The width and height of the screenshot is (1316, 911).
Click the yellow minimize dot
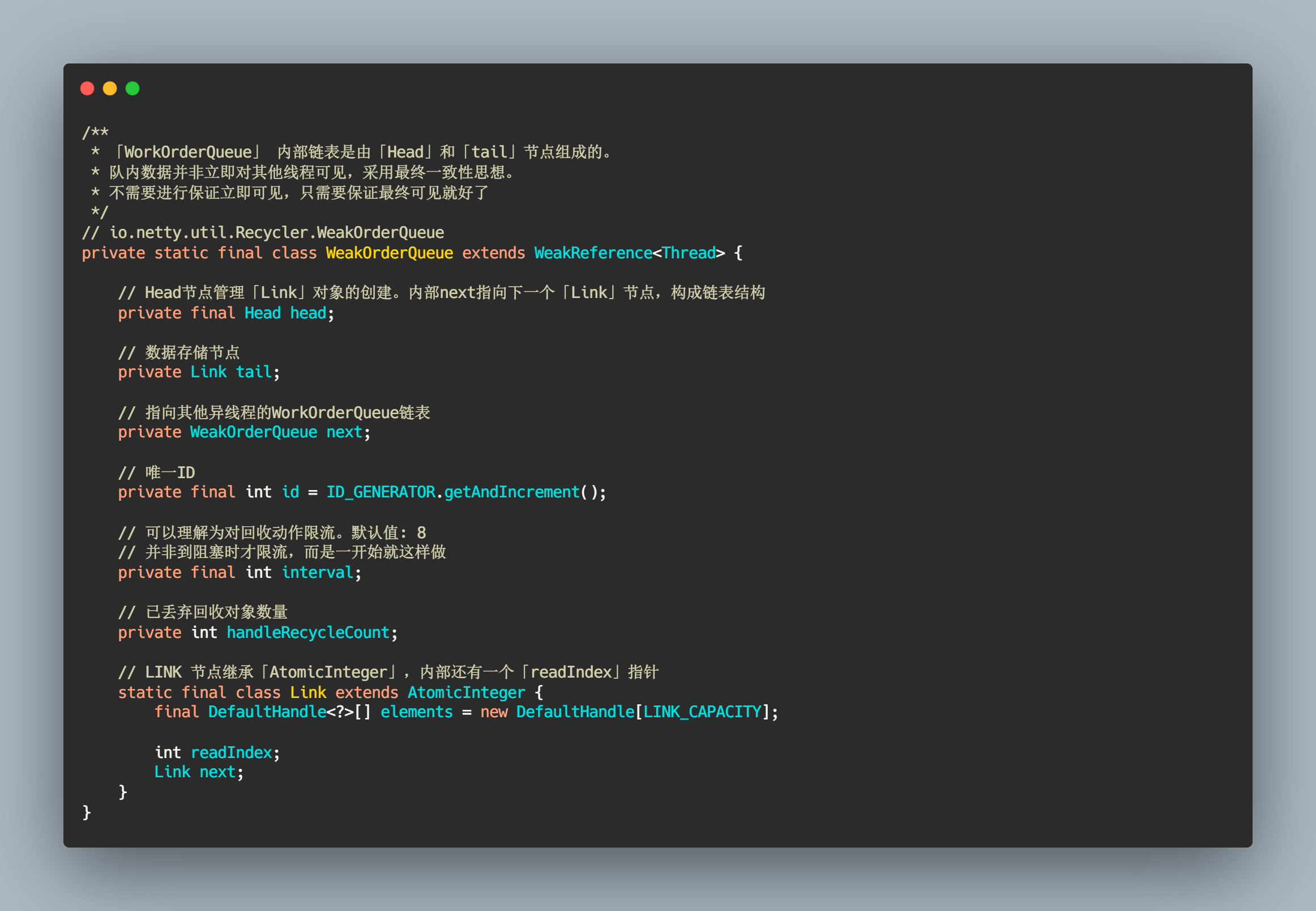110,88
